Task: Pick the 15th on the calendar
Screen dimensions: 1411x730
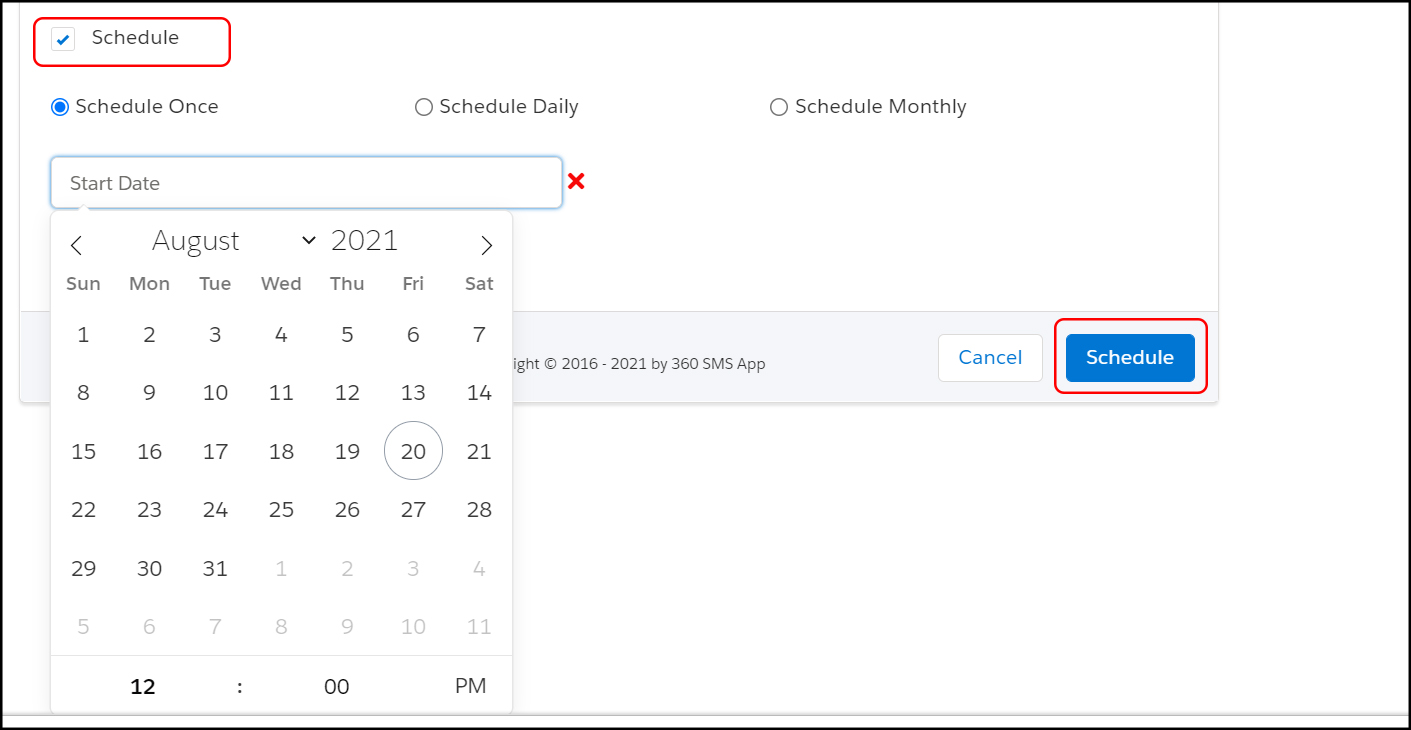Action: pos(83,452)
